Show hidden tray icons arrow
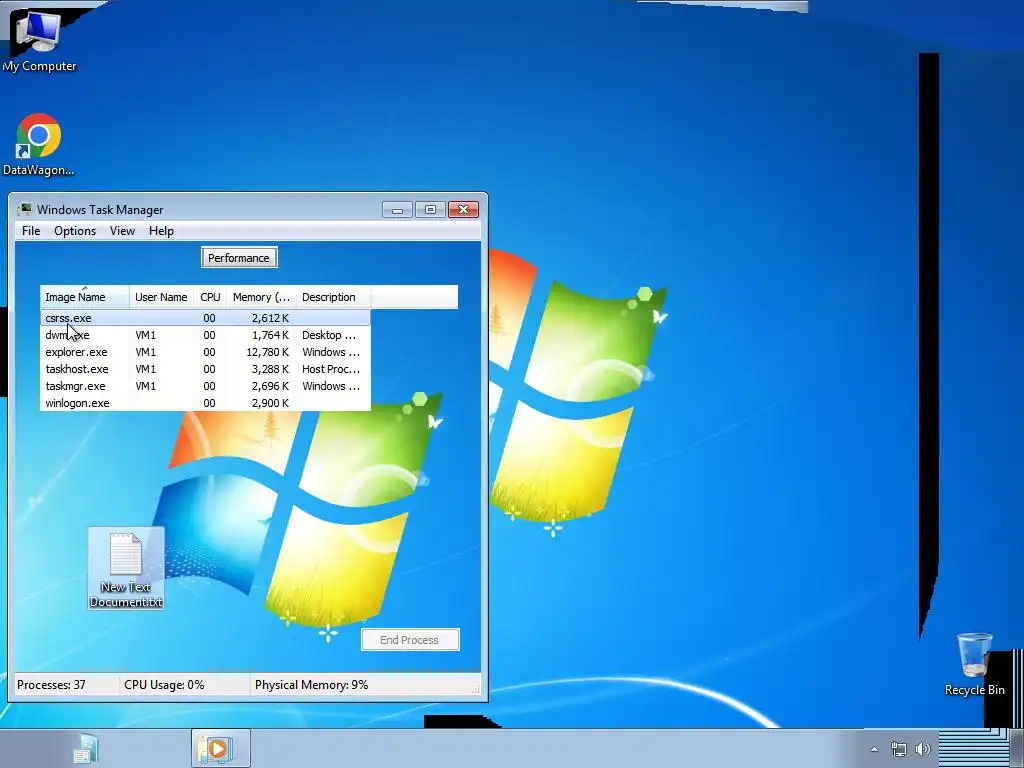Image resolution: width=1024 pixels, height=768 pixels. click(x=874, y=749)
